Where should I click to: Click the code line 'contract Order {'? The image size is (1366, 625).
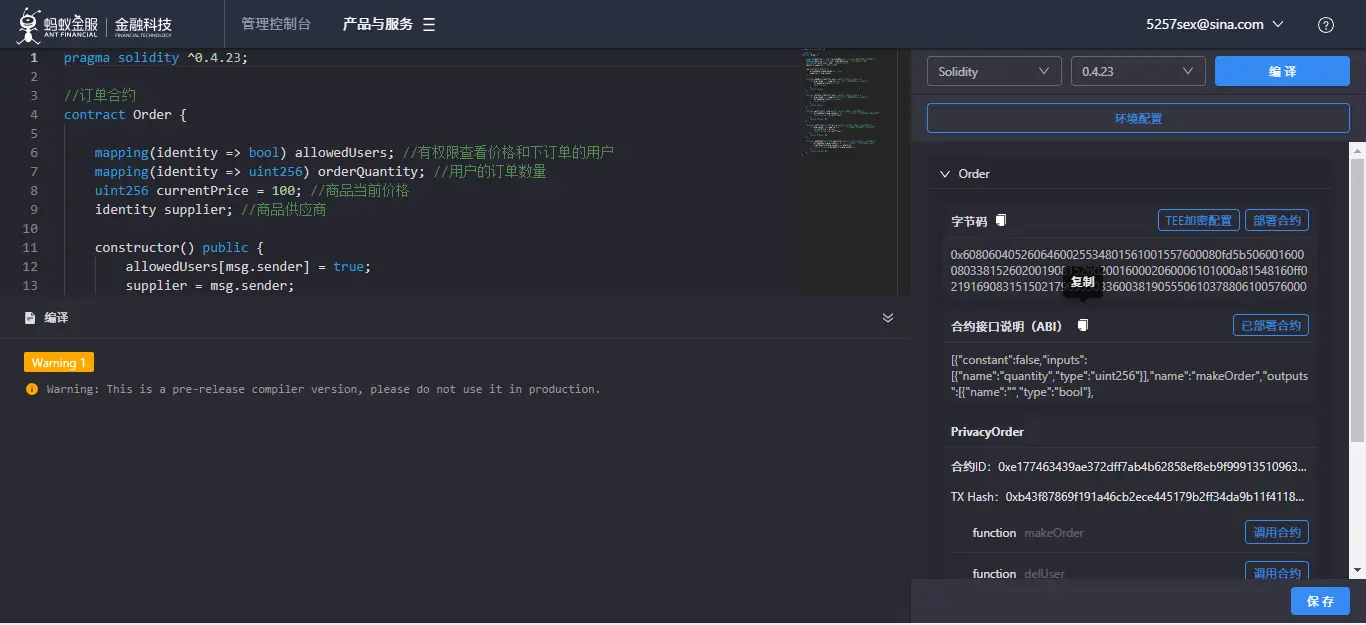[125, 114]
